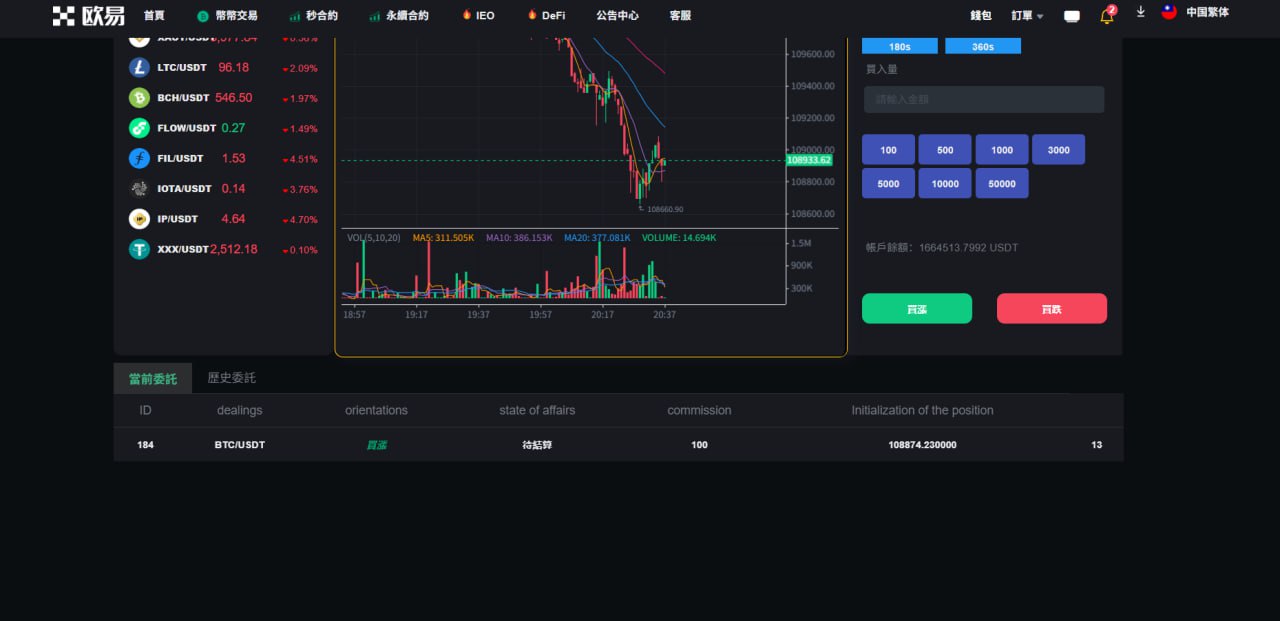
Task: Select the 180s duration option
Action: [899, 46]
